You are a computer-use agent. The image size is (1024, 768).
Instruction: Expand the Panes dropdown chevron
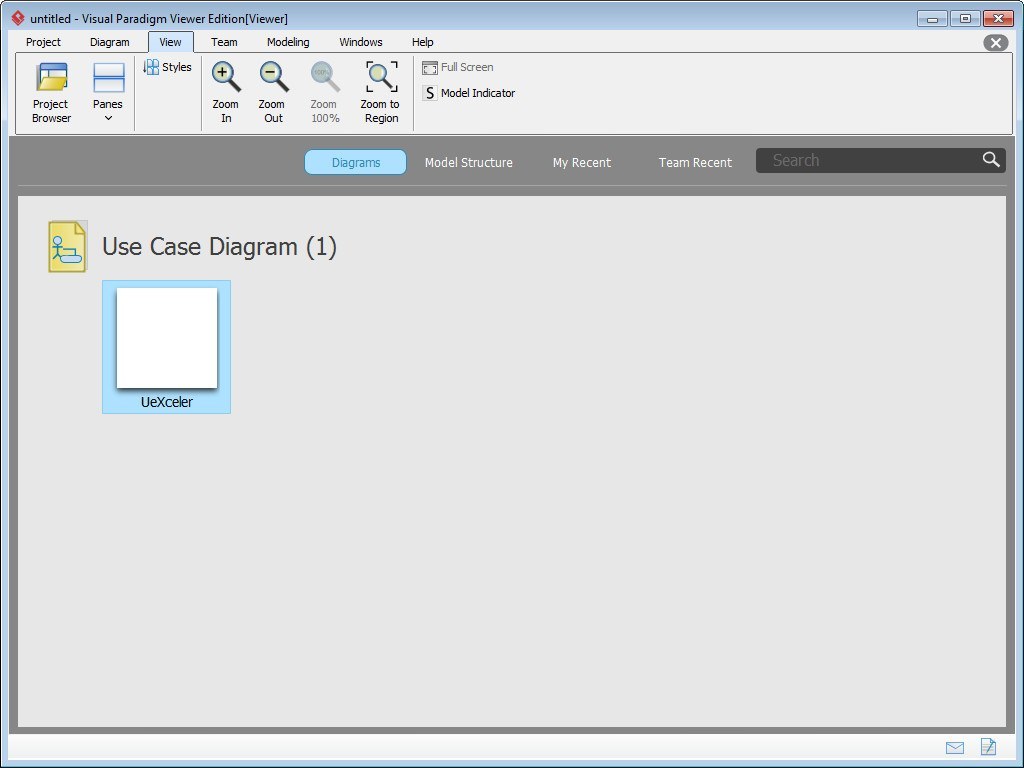pyautogui.click(x=108, y=118)
